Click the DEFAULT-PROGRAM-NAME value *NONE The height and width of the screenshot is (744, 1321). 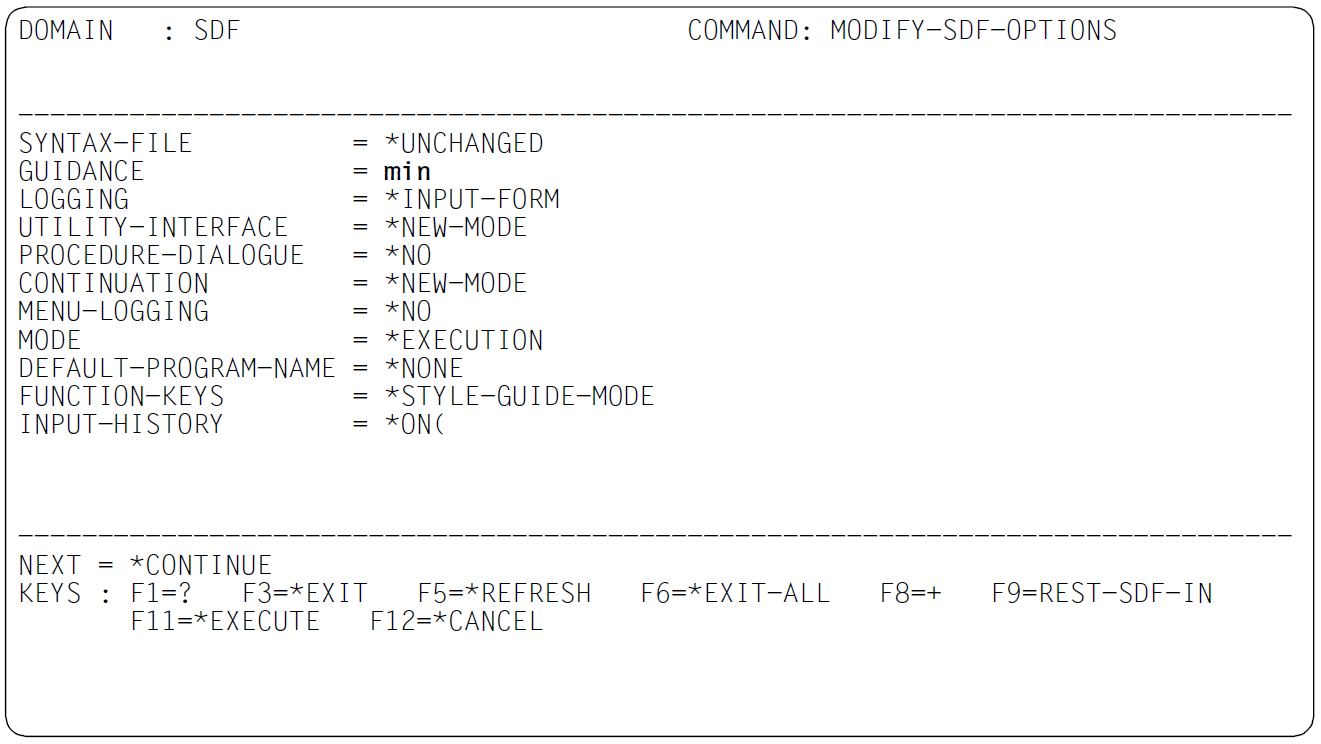(x=424, y=368)
